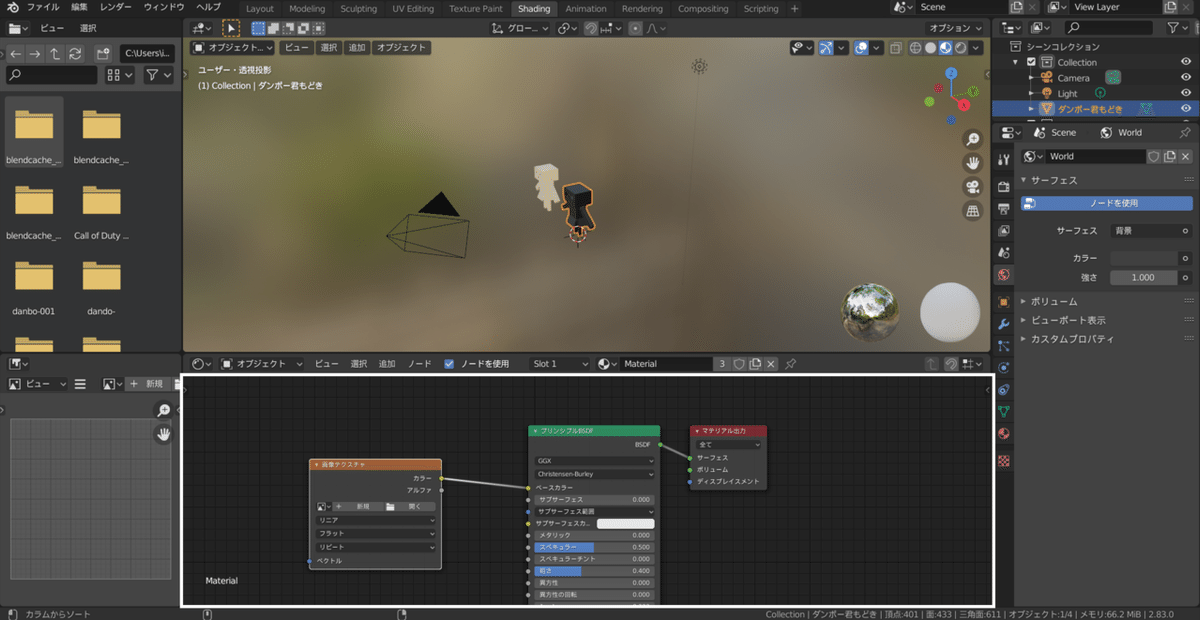This screenshot has height=620, width=1200.
Task: Open the Object Data green triangle tab
Action: point(1004,411)
